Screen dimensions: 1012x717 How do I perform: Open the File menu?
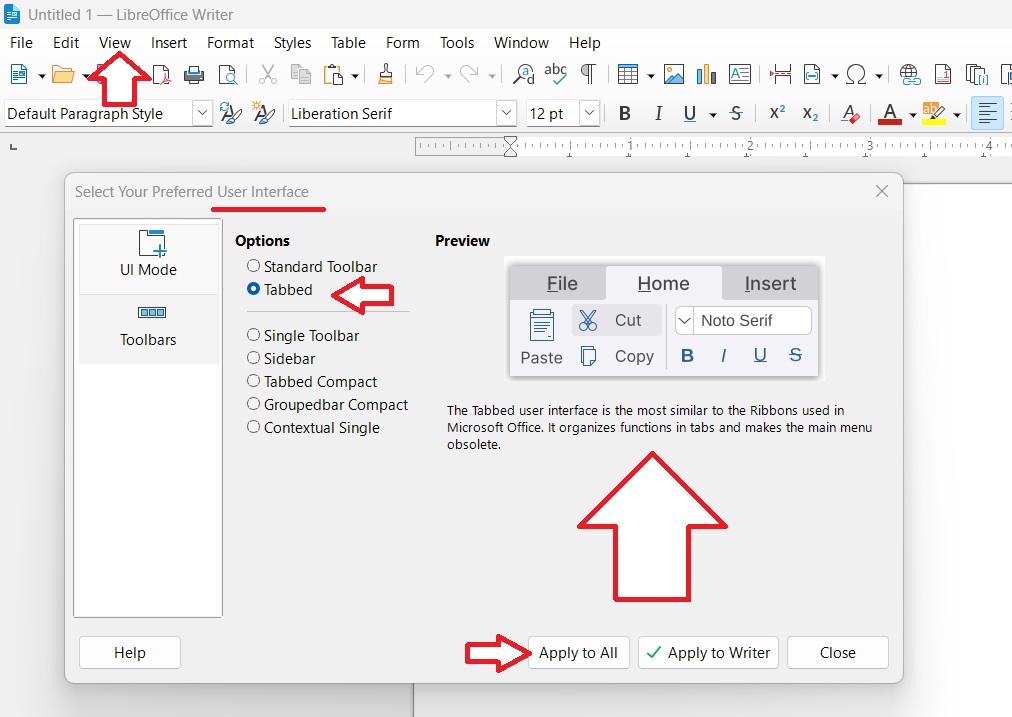(x=21, y=43)
